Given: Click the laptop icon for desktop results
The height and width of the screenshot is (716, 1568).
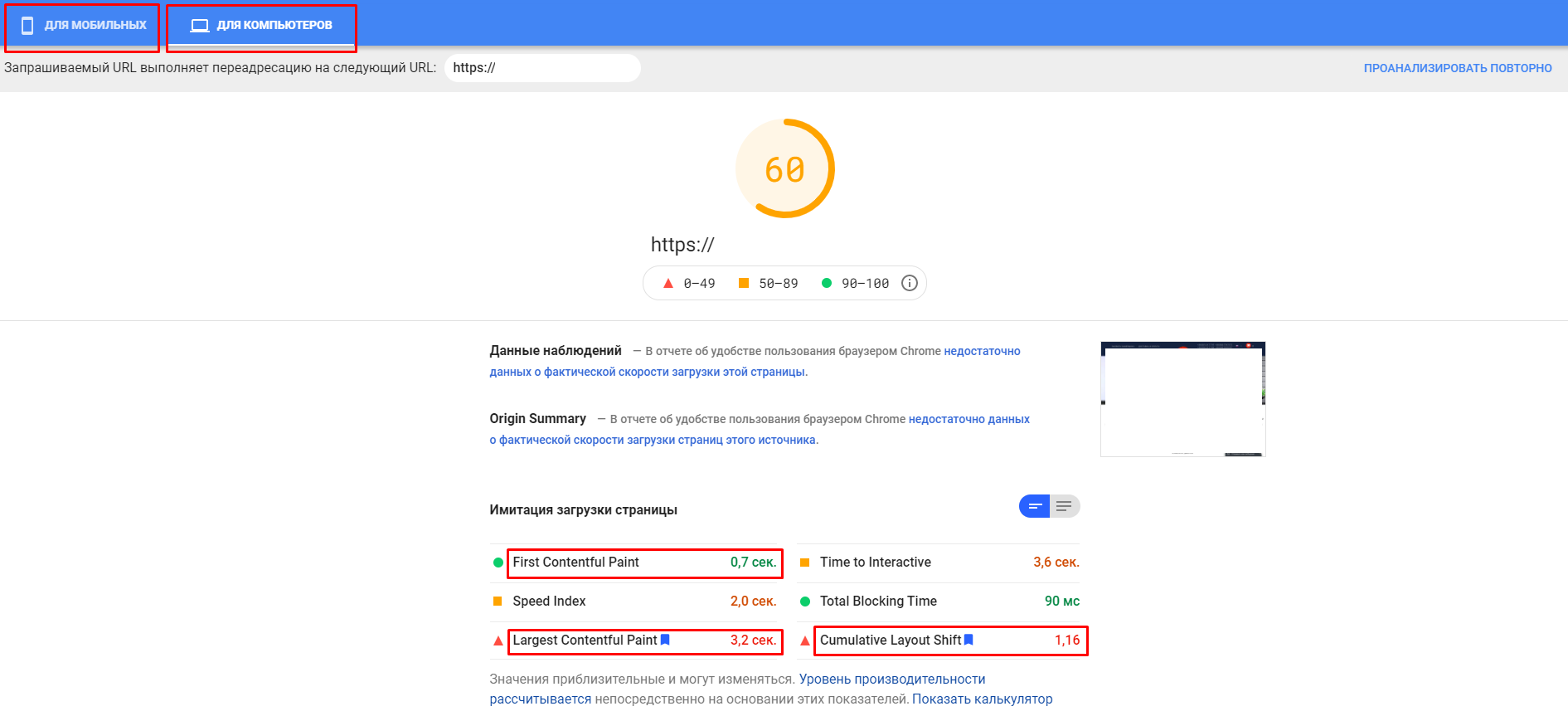Looking at the screenshot, I should [x=199, y=26].
